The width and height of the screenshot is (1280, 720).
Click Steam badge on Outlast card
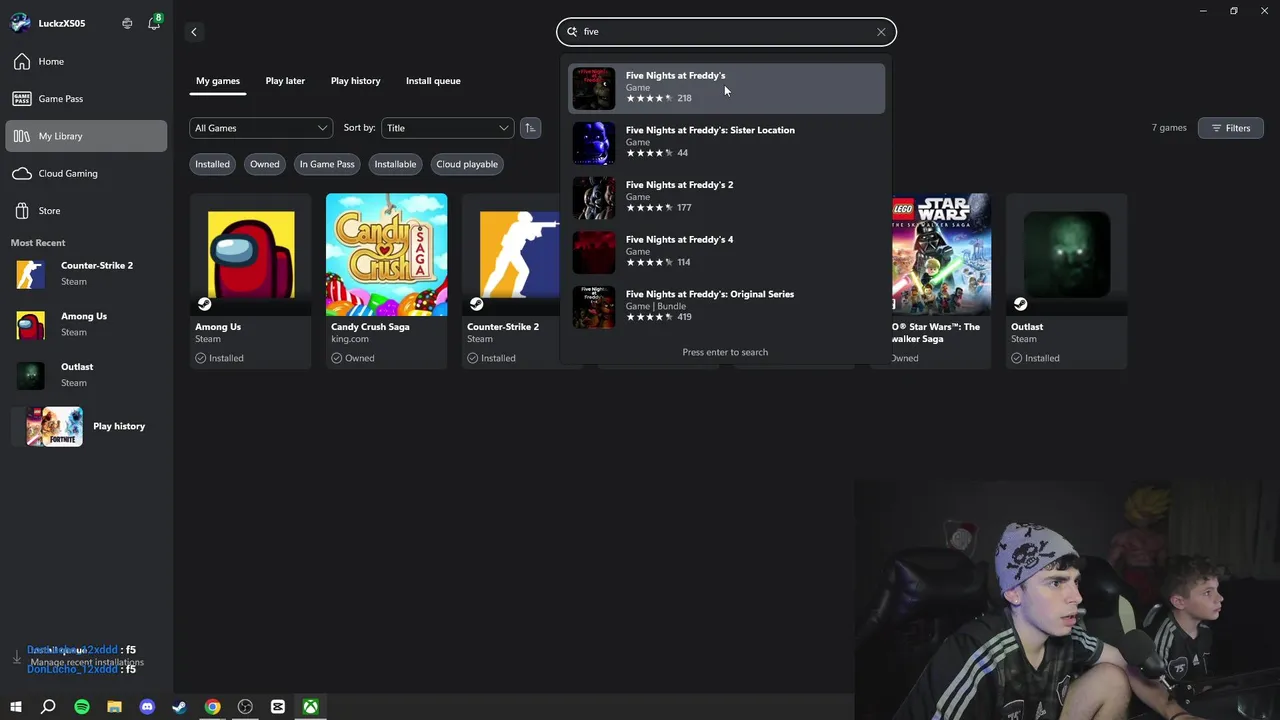point(1020,304)
